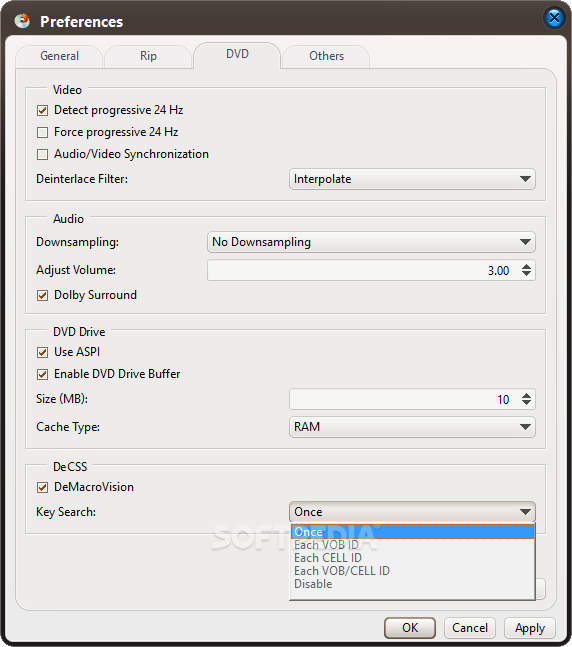
Task: Select Disable in the Key Search list
Action: point(412,584)
